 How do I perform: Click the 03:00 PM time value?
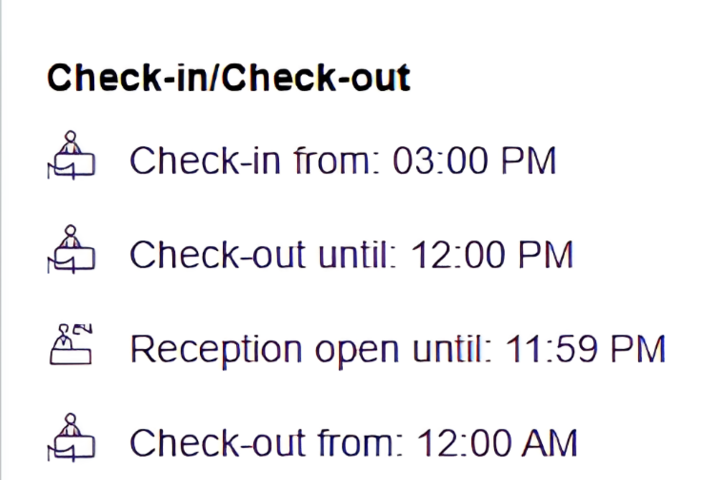pyautogui.click(x=474, y=161)
